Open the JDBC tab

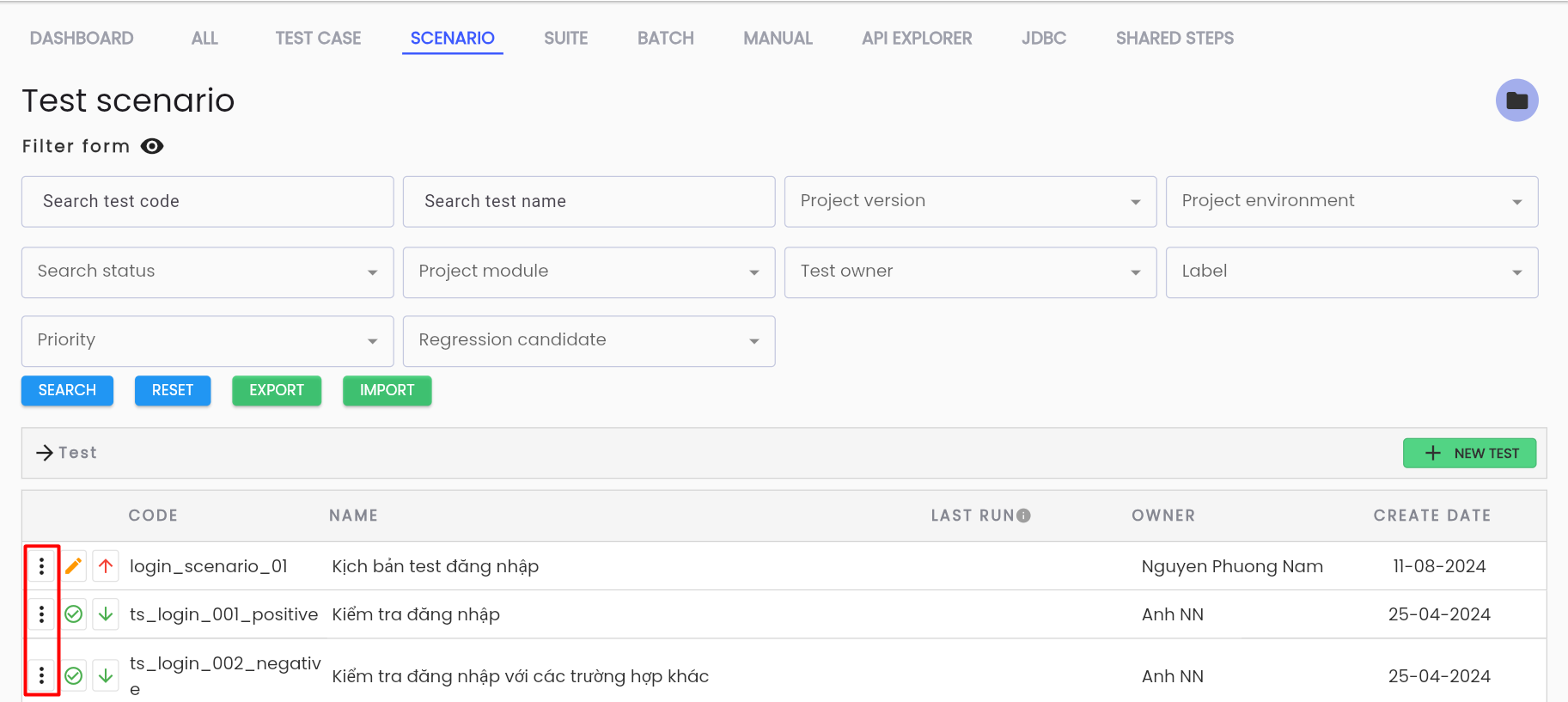[x=1043, y=39]
